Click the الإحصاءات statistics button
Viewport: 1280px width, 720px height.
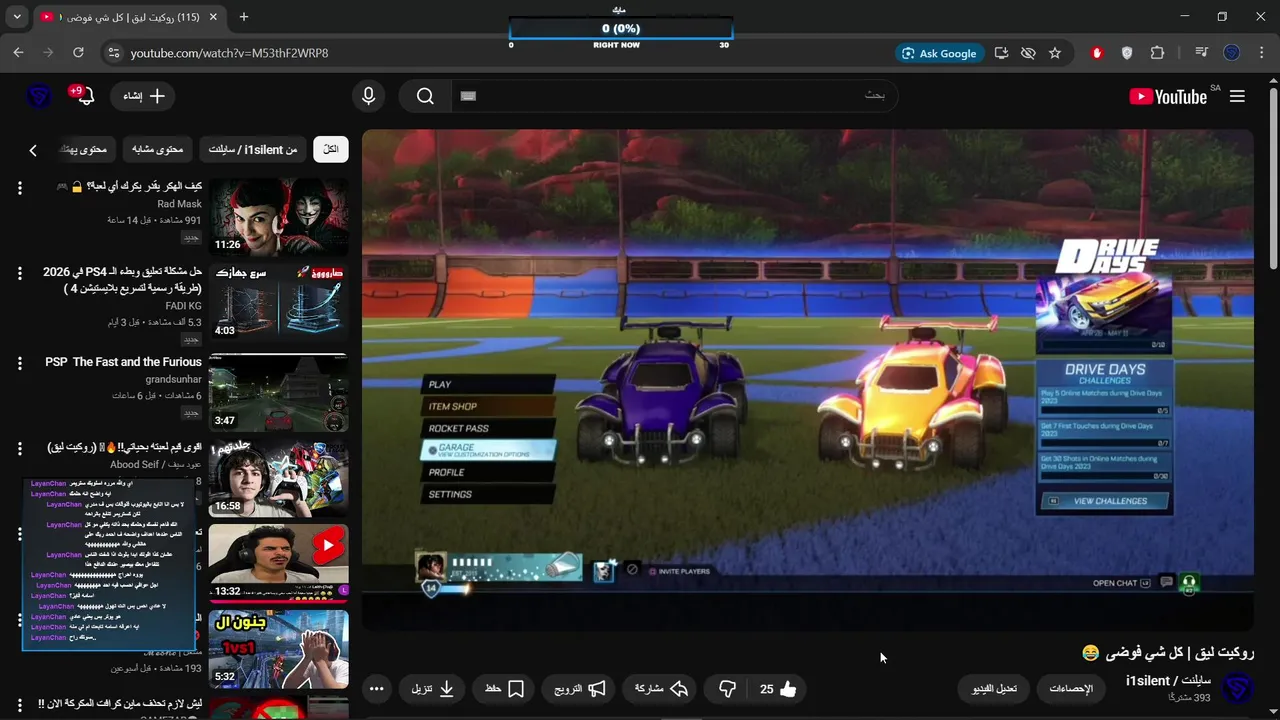pos(1071,689)
